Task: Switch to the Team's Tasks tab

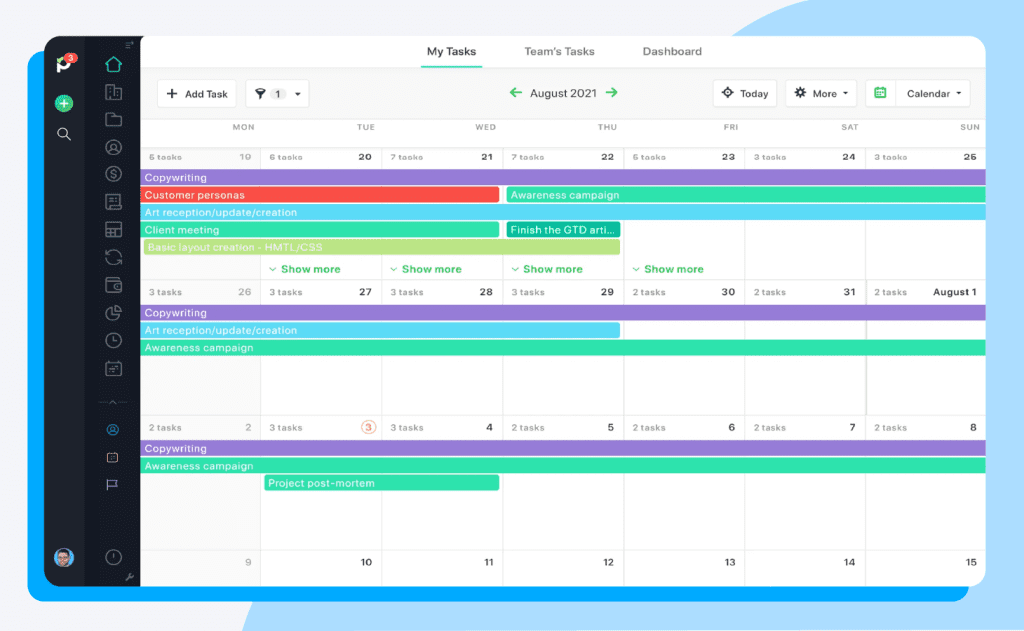Action: pyautogui.click(x=558, y=51)
